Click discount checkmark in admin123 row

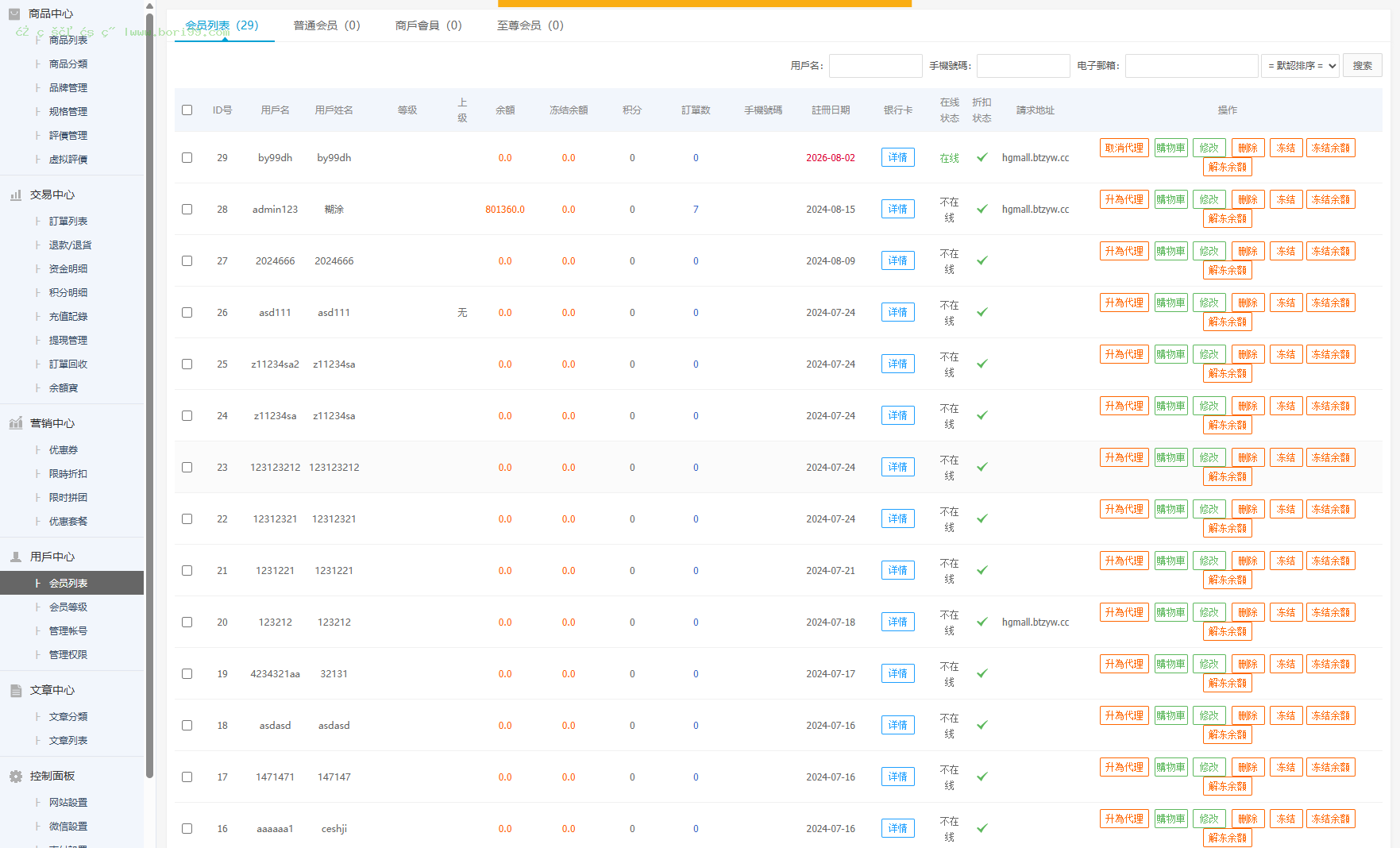982,209
